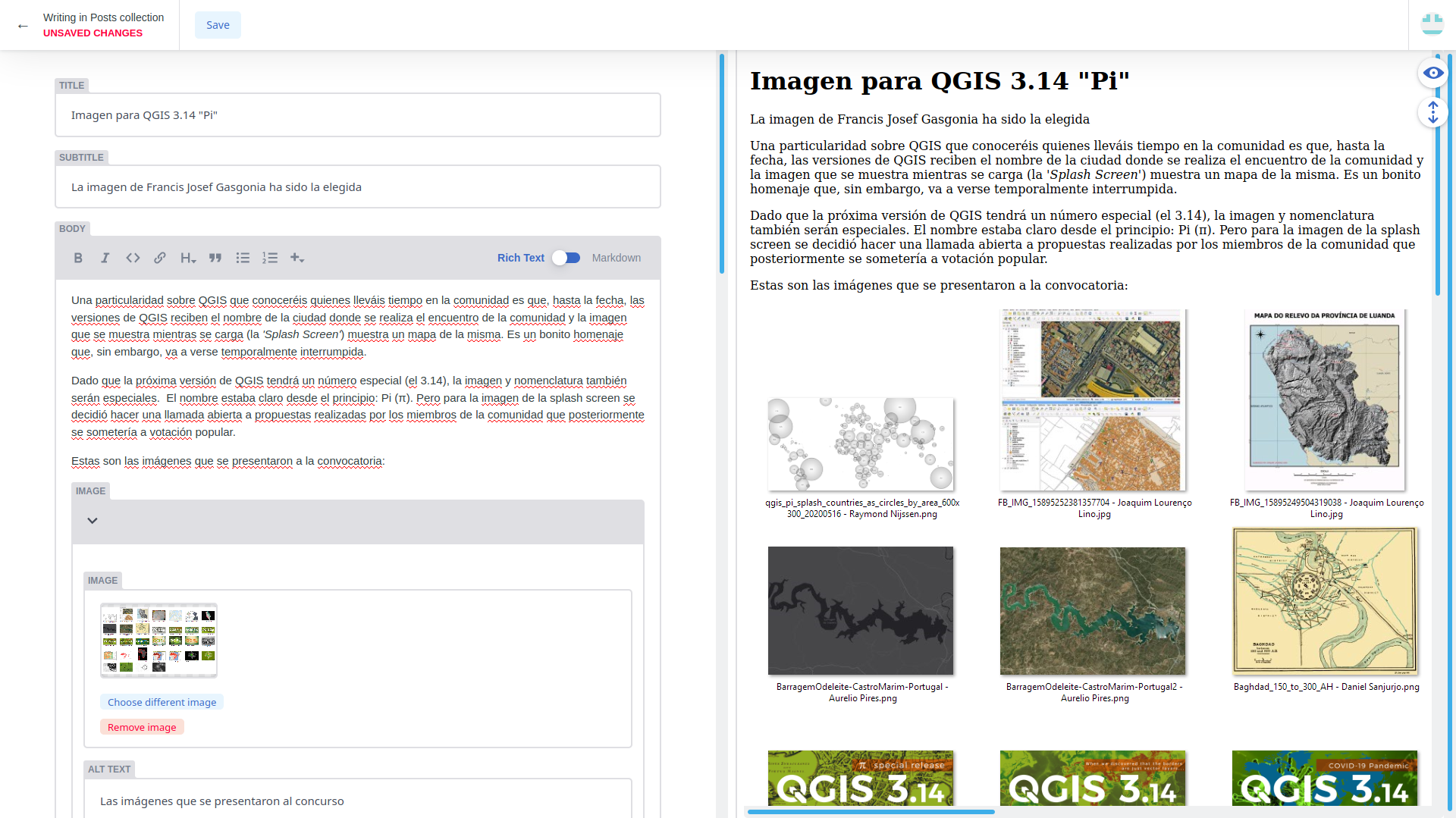Click the ALT TEXT field label
Image resolution: width=1456 pixels, height=818 pixels.
(x=109, y=769)
